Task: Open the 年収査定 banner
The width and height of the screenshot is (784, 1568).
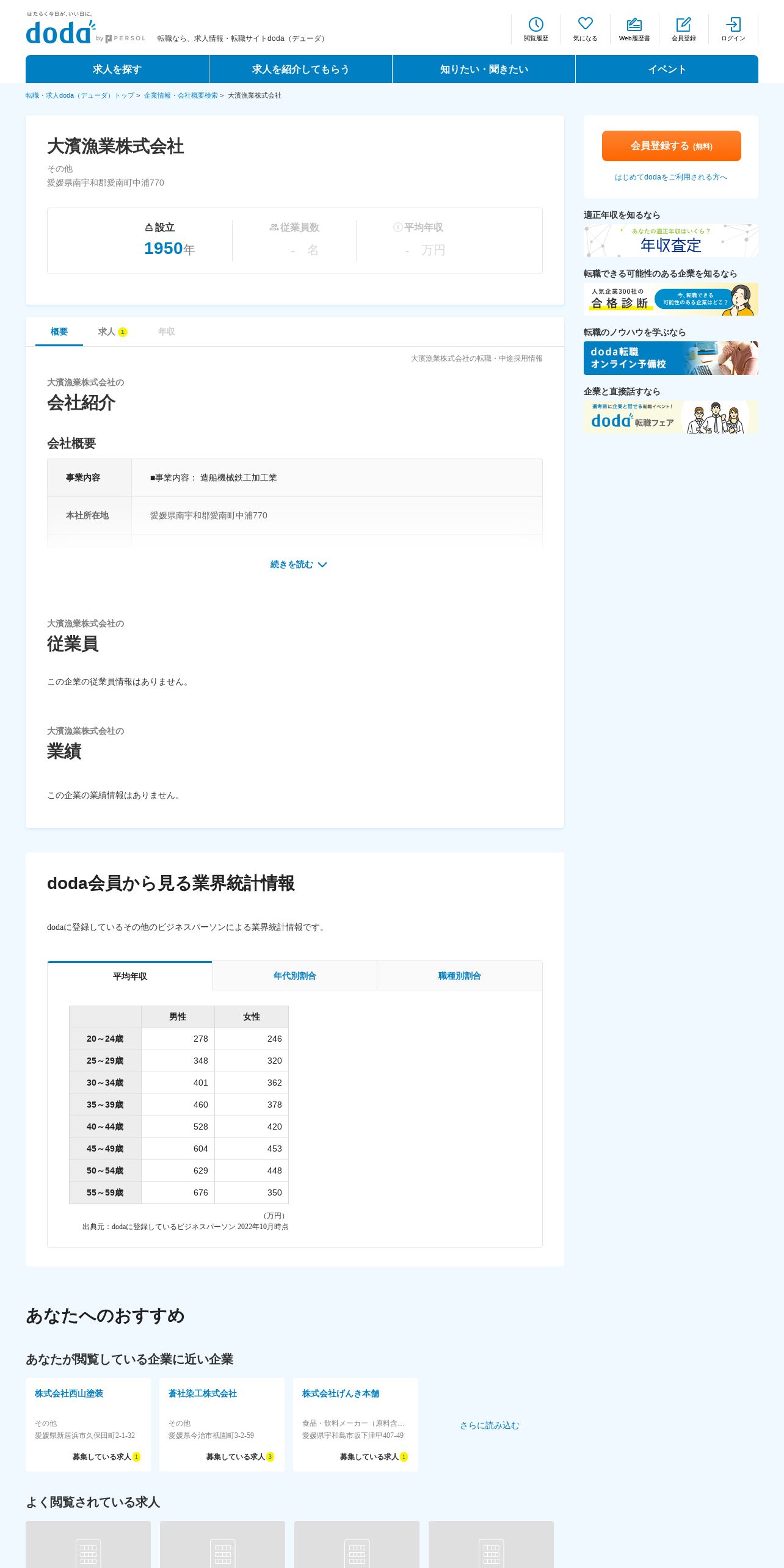Action: (671, 240)
